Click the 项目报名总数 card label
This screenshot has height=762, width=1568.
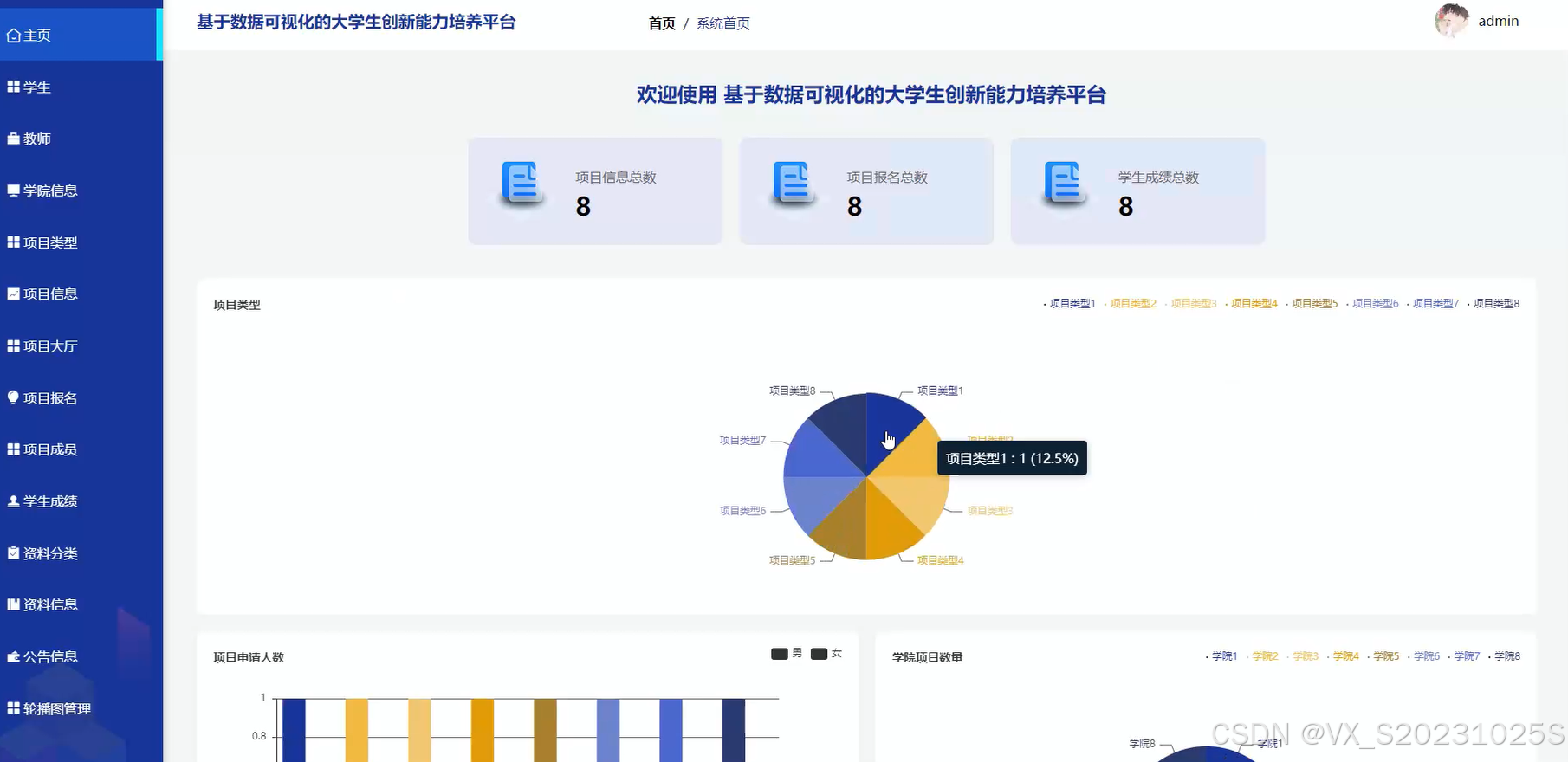click(x=887, y=178)
